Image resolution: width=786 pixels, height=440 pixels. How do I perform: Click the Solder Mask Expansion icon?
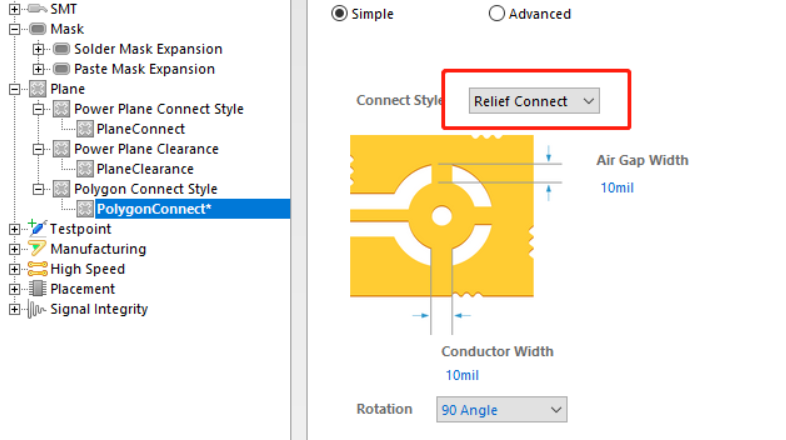click(x=61, y=49)
